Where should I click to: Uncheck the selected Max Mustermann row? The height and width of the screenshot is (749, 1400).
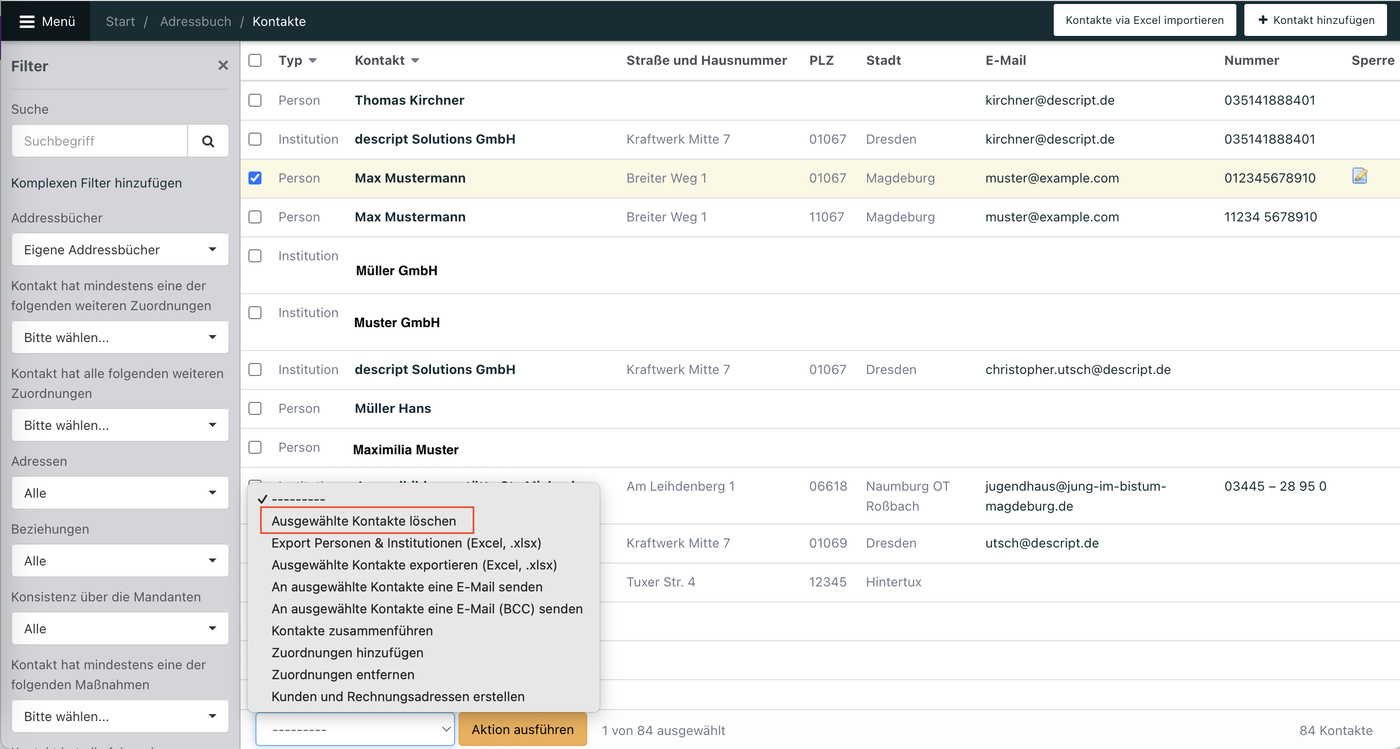pos(255,178)
